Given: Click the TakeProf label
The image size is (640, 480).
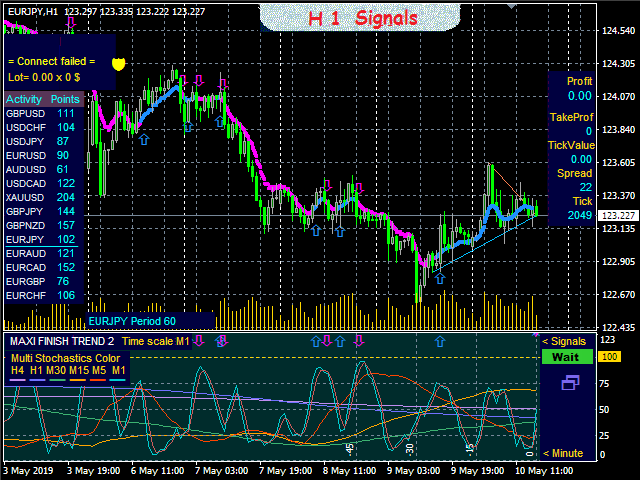Looking at the screenshot, I should [571, 117].
